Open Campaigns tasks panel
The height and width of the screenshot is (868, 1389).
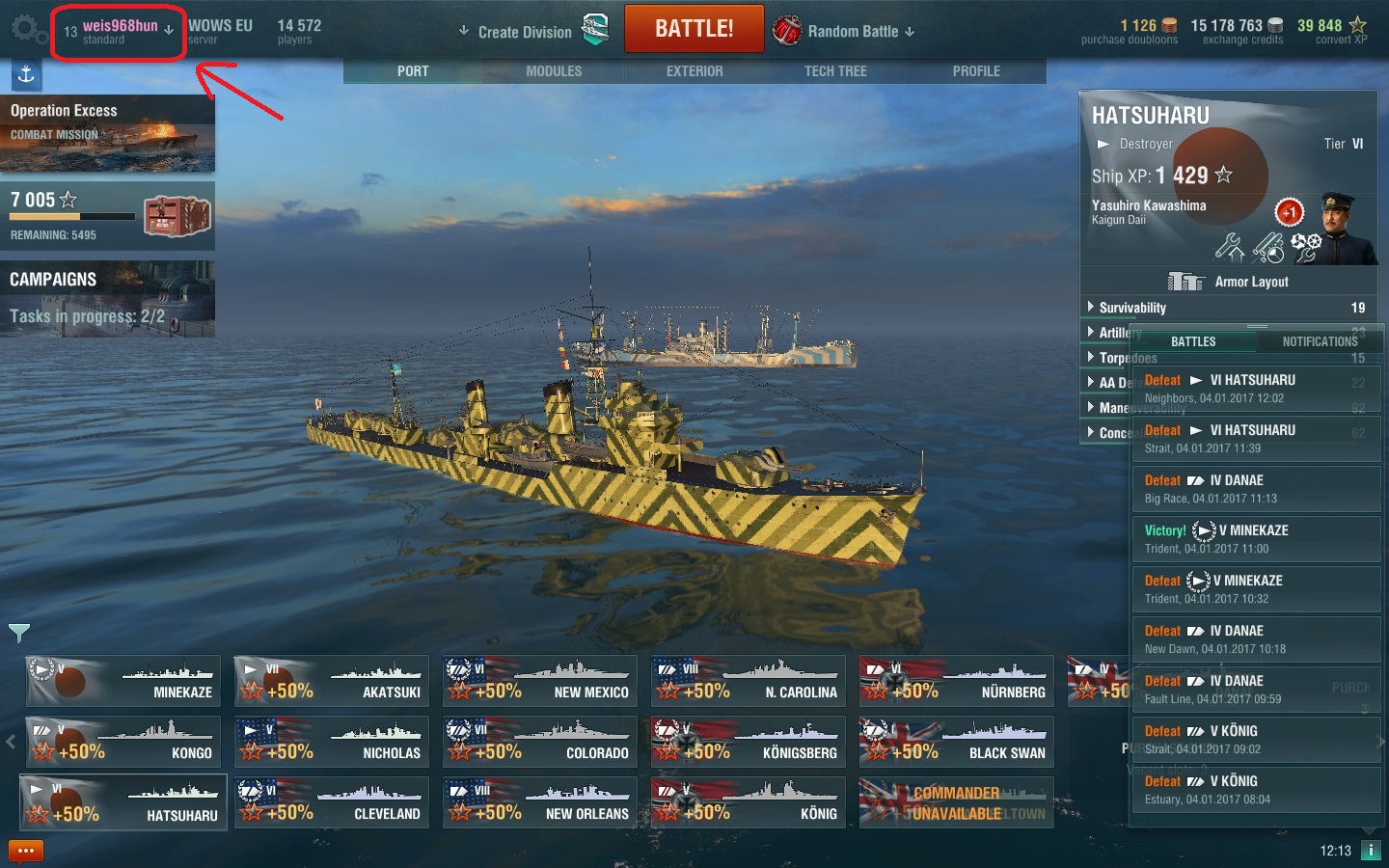coord(107,299)
